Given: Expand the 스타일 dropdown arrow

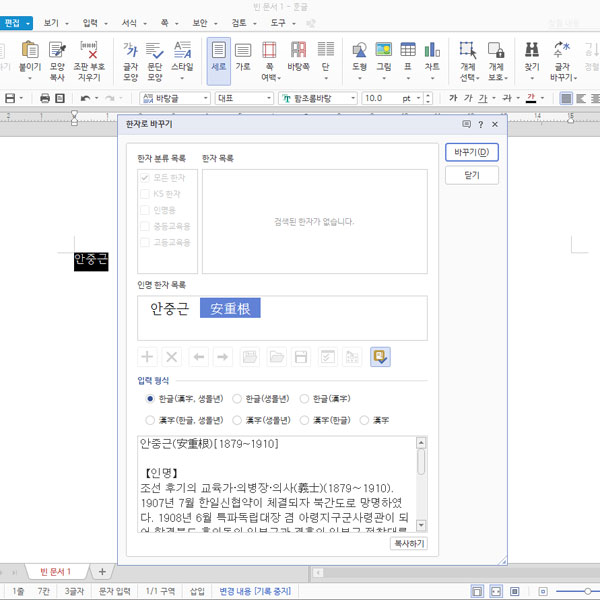Looking at the screenshot, I should 183,78.
